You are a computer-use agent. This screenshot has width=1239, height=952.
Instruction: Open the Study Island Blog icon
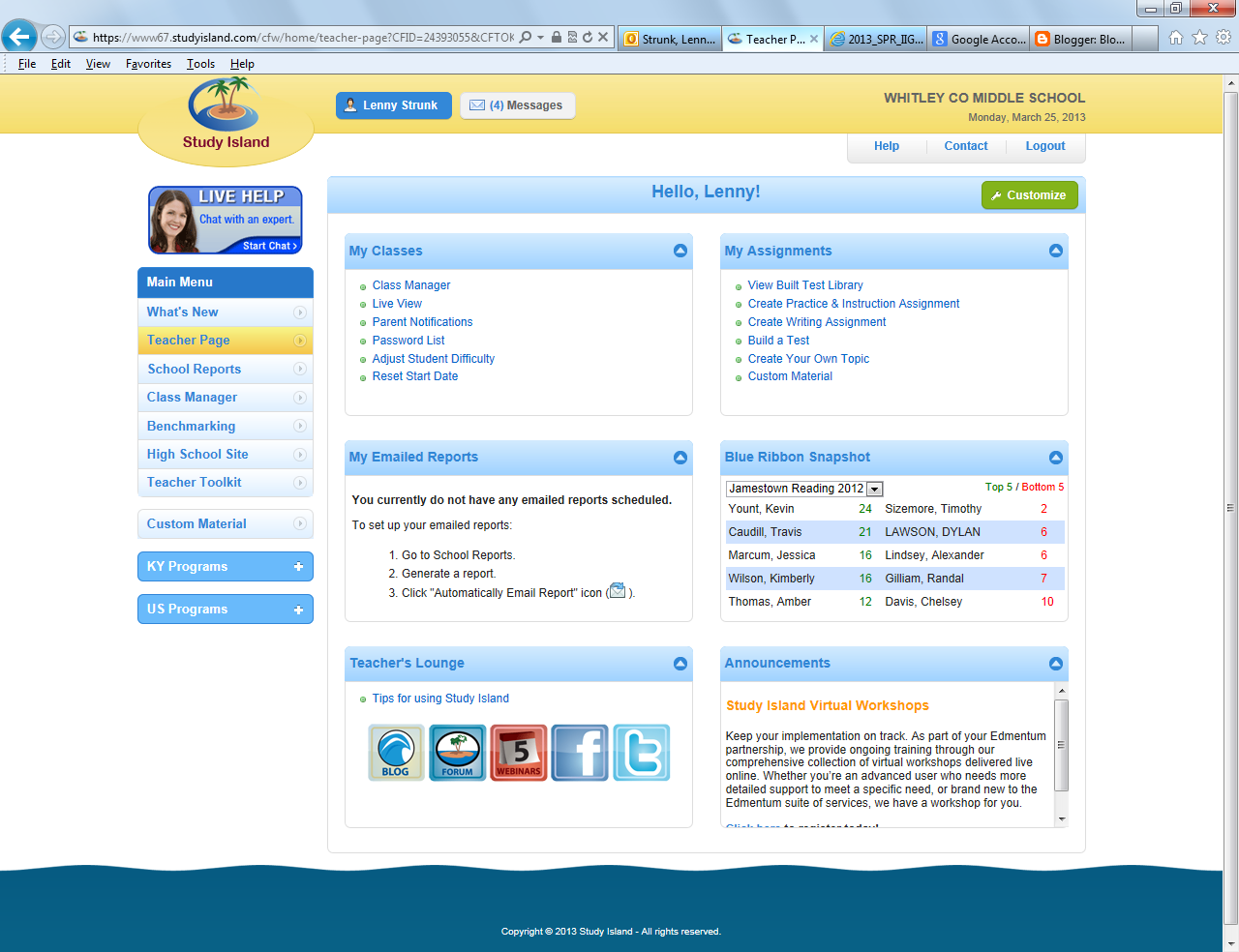tap(396, 753)
